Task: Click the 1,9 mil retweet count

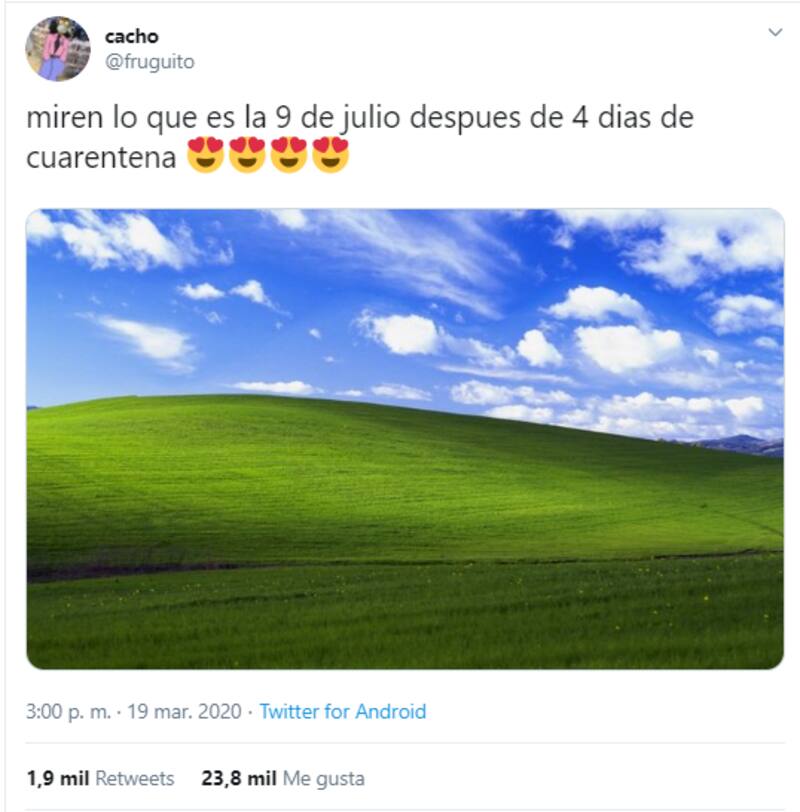Action: (x=58, y=778)
